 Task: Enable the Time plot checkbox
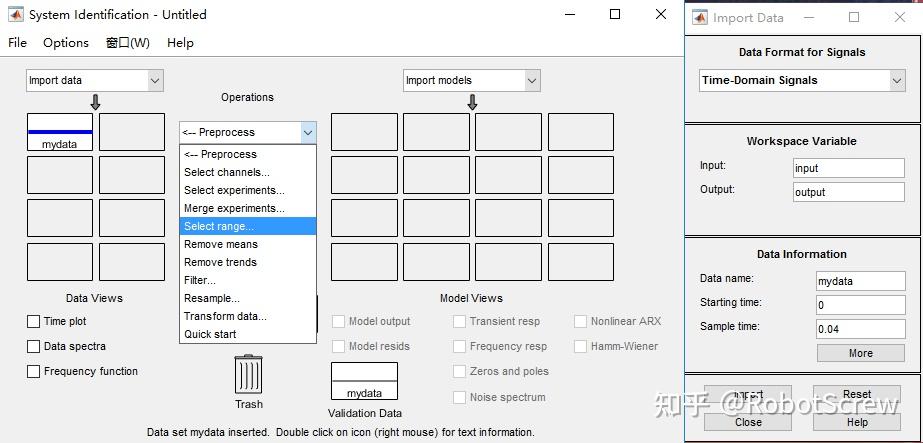(34, 322)
